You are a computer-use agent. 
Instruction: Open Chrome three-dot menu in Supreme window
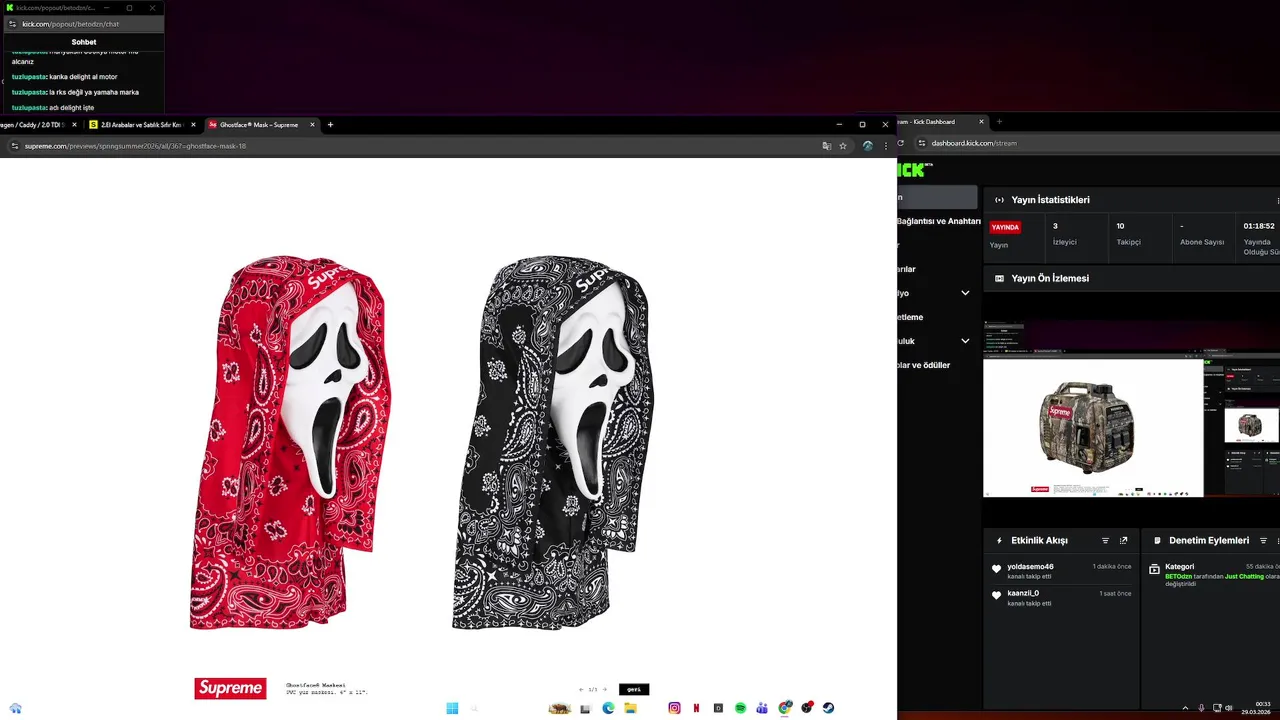point(885,146)
